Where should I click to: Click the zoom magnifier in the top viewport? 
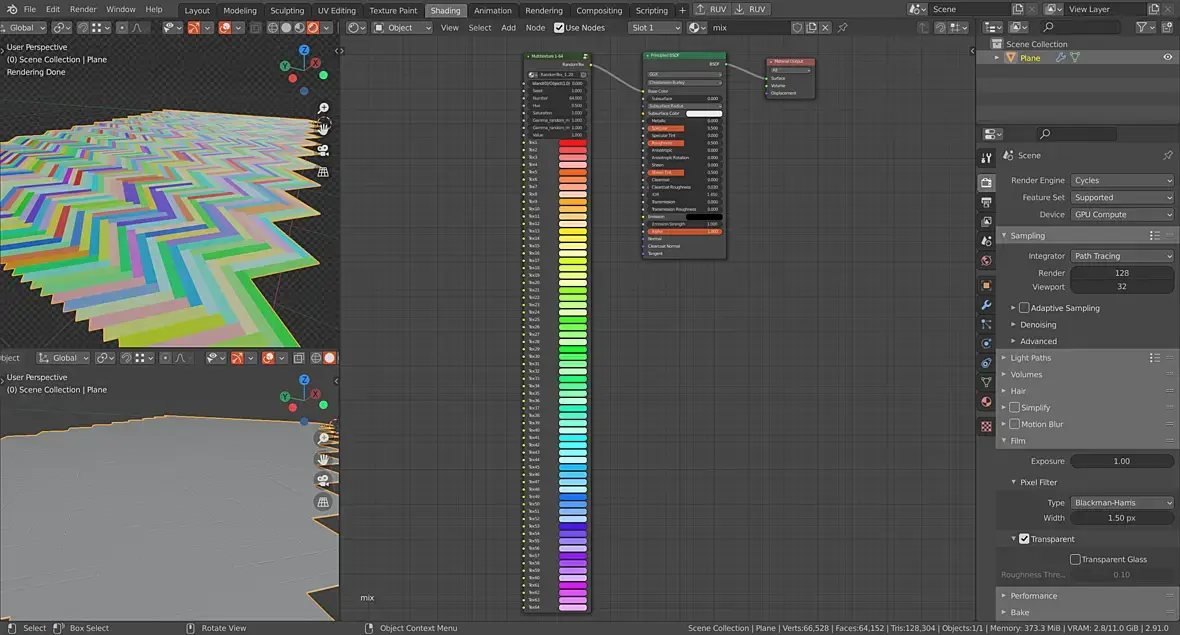(x=324, y=108)
